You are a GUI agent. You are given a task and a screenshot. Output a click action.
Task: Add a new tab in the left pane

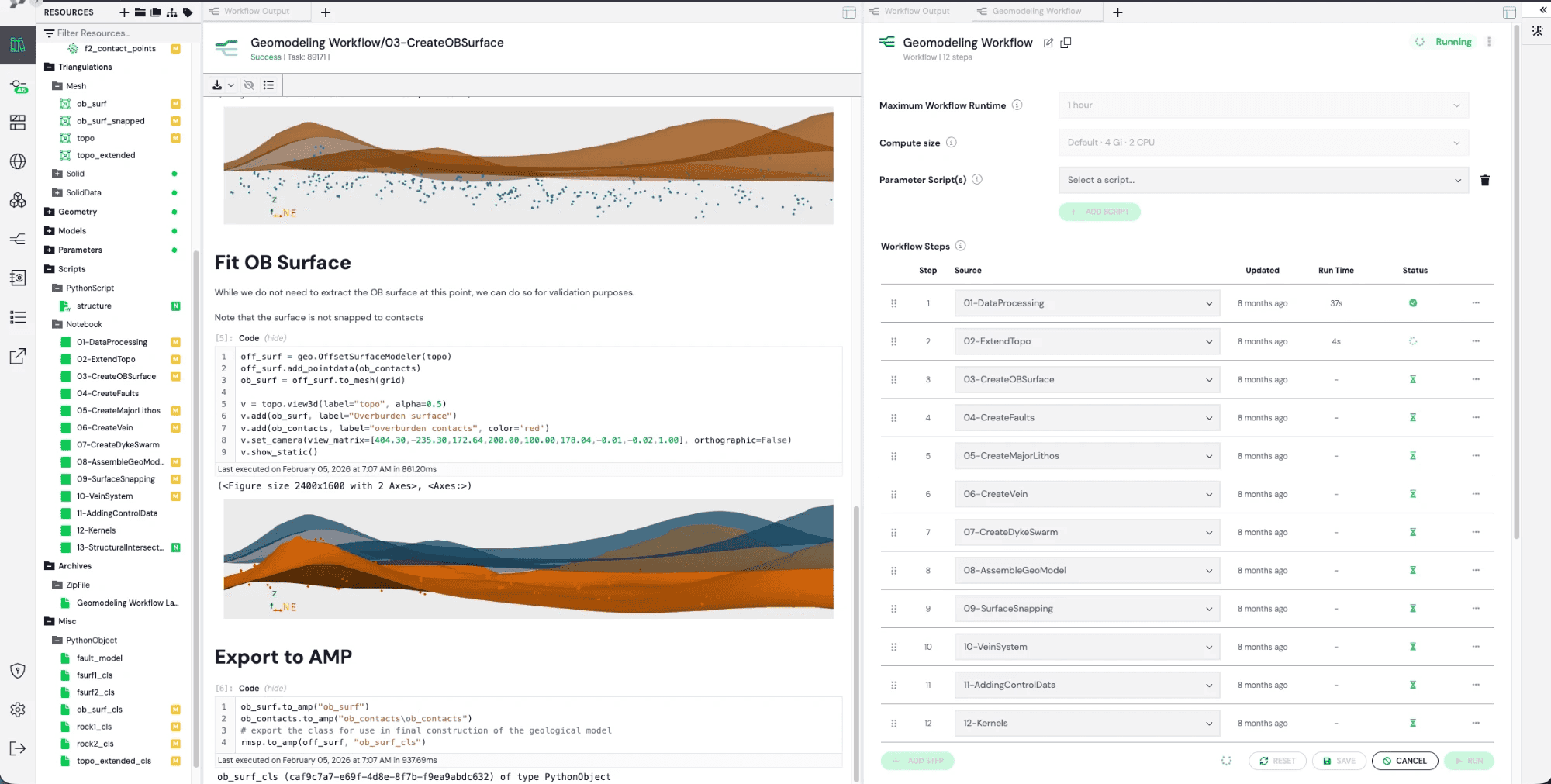coord(326,12)
